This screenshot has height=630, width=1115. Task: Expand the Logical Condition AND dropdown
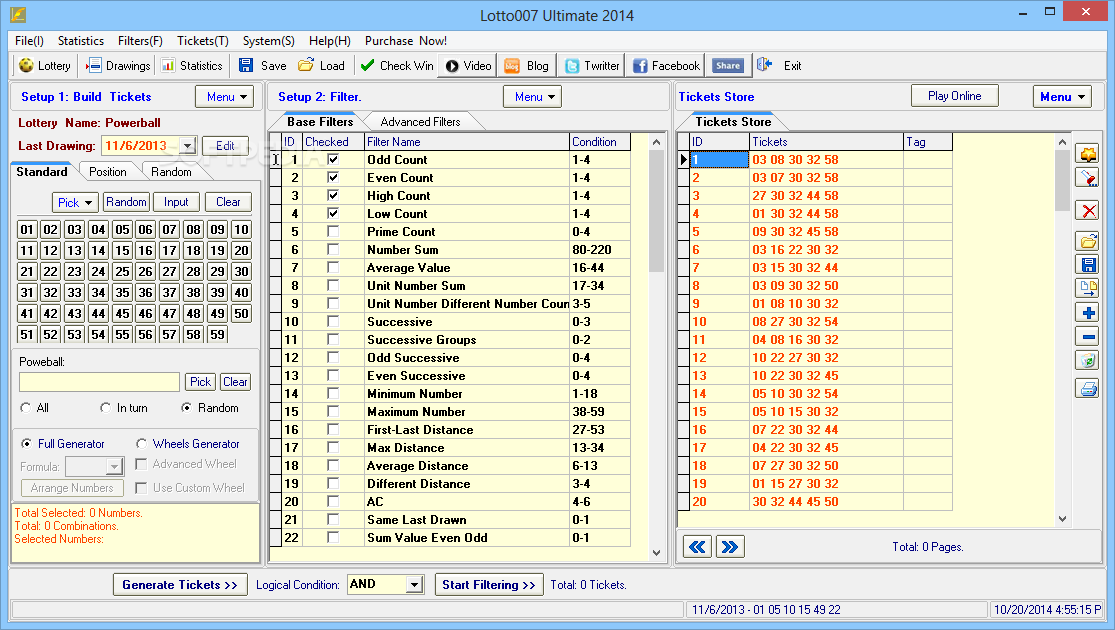414,584
